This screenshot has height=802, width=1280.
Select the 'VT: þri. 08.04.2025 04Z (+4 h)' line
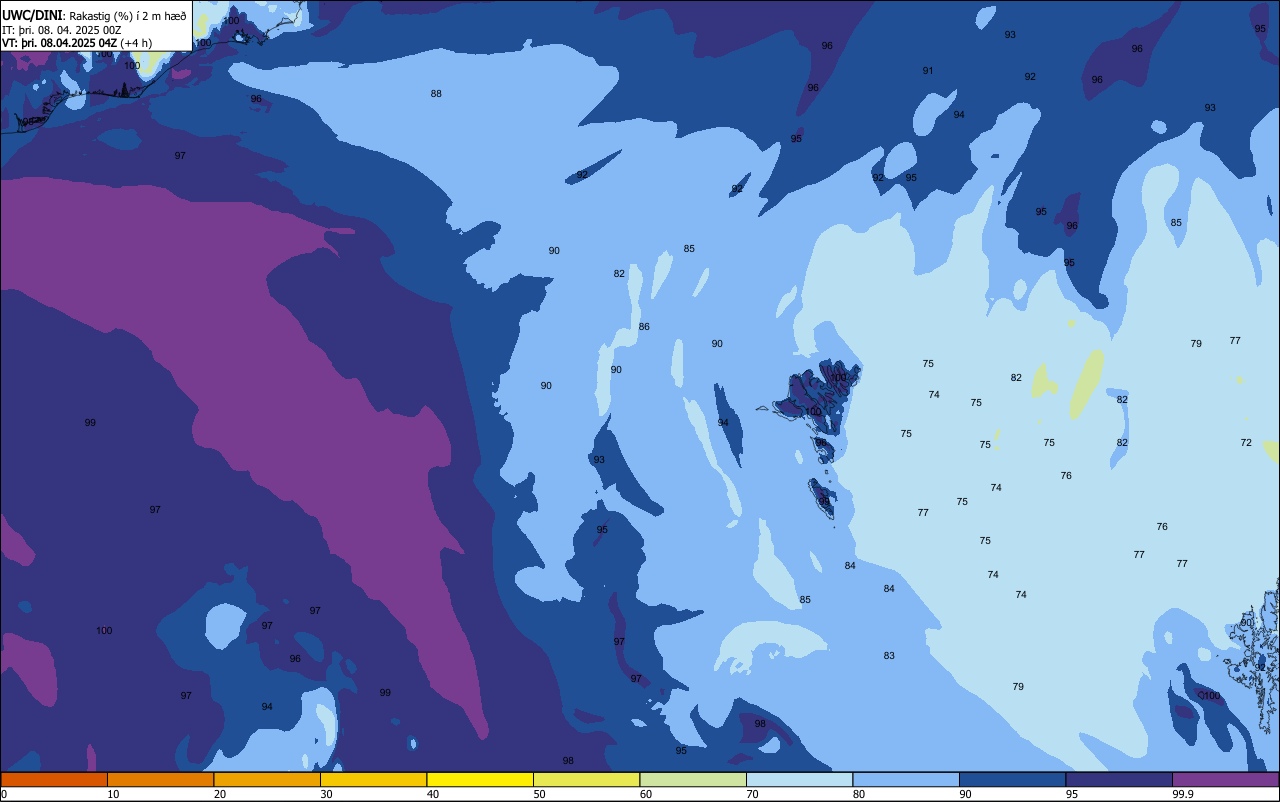click(77, 43)
